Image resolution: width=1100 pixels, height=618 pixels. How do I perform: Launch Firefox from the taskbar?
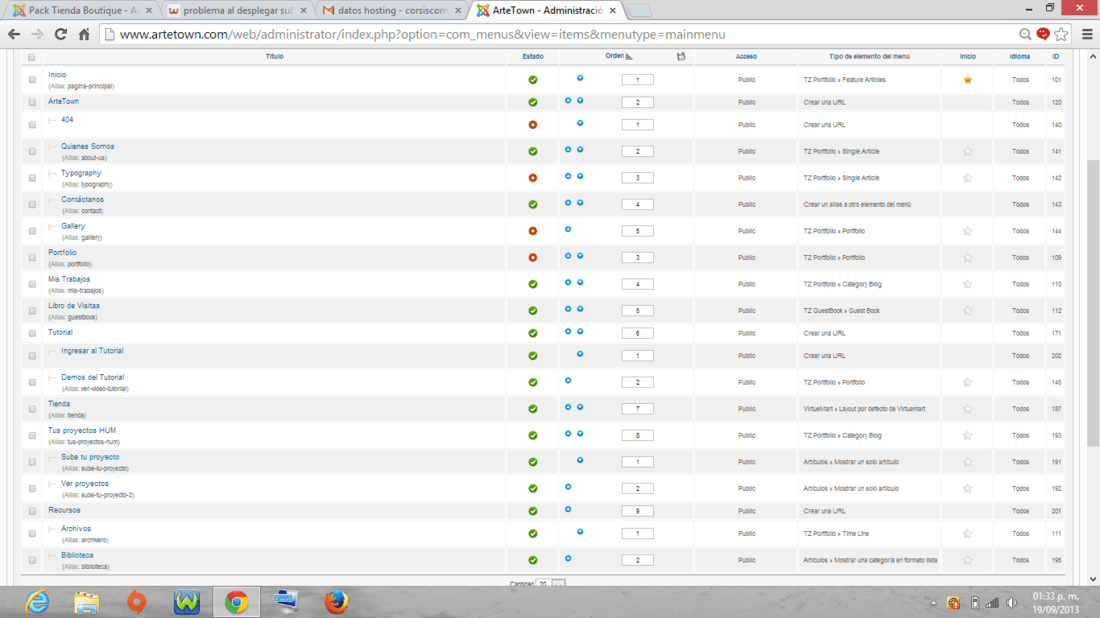[336, 602]
